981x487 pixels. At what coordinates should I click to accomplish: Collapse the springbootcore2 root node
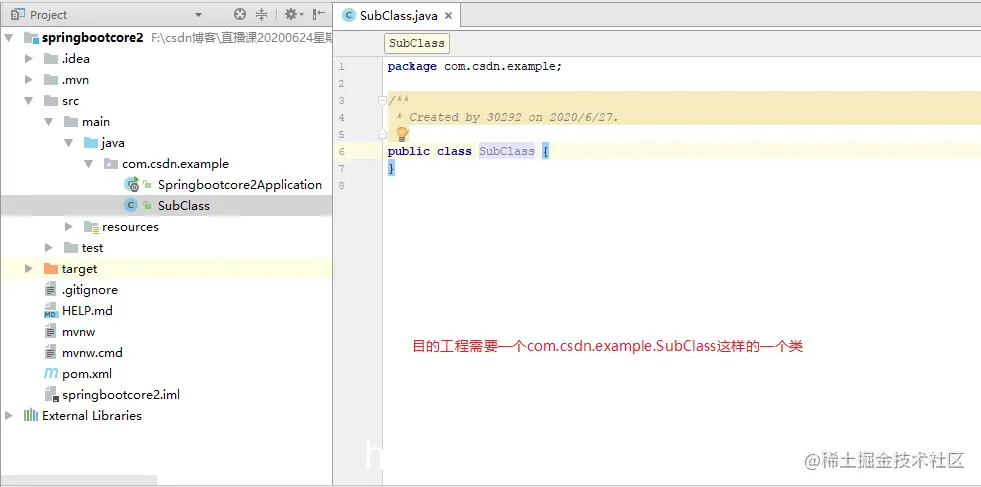(x=9, y=38)
